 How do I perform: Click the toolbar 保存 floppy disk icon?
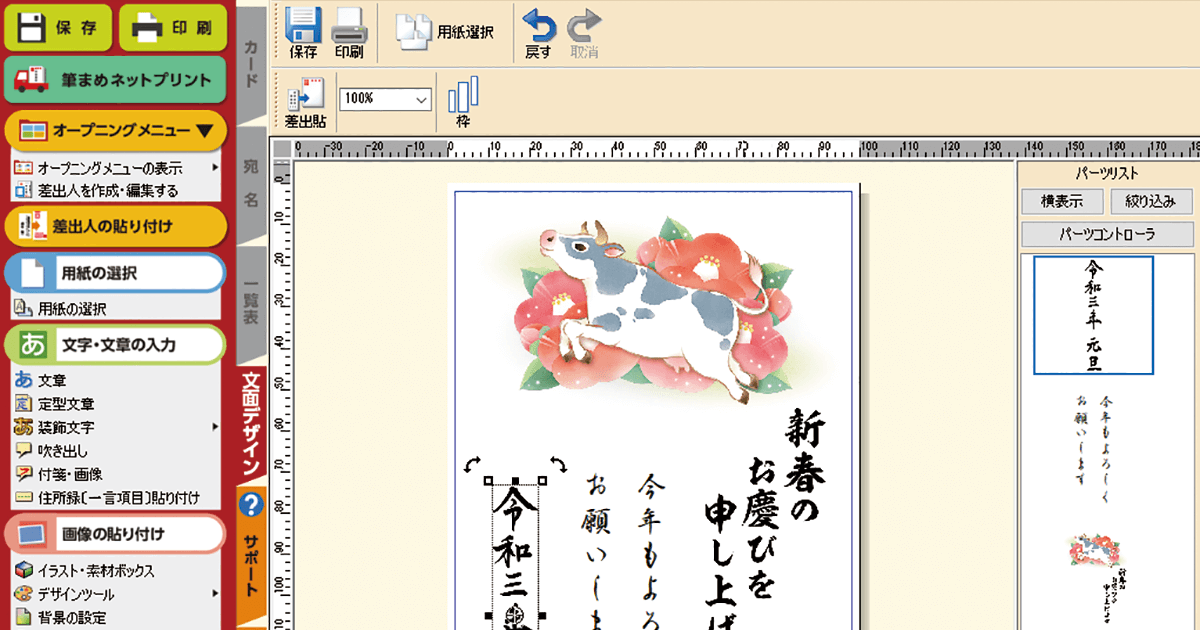303,33
